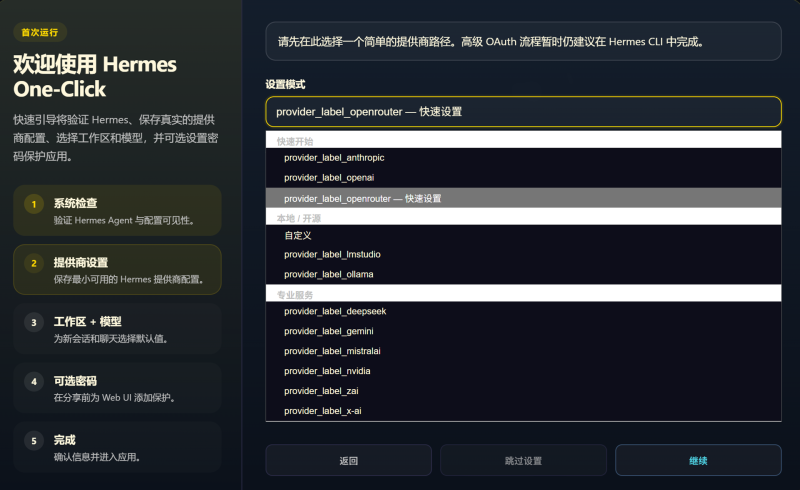Select provider_label_x-ai option

point(523,411)
